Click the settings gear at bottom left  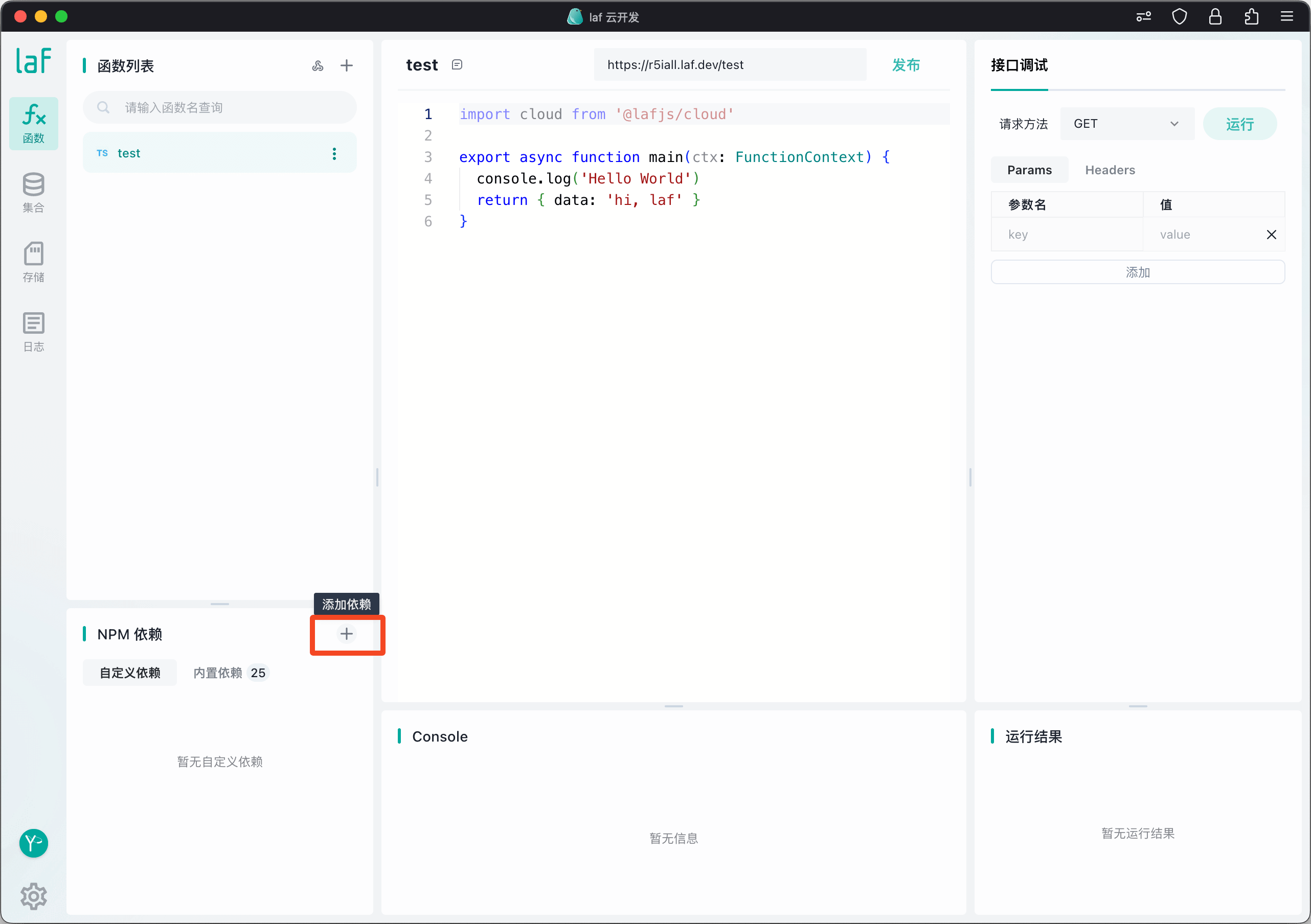tap(34, 896)
